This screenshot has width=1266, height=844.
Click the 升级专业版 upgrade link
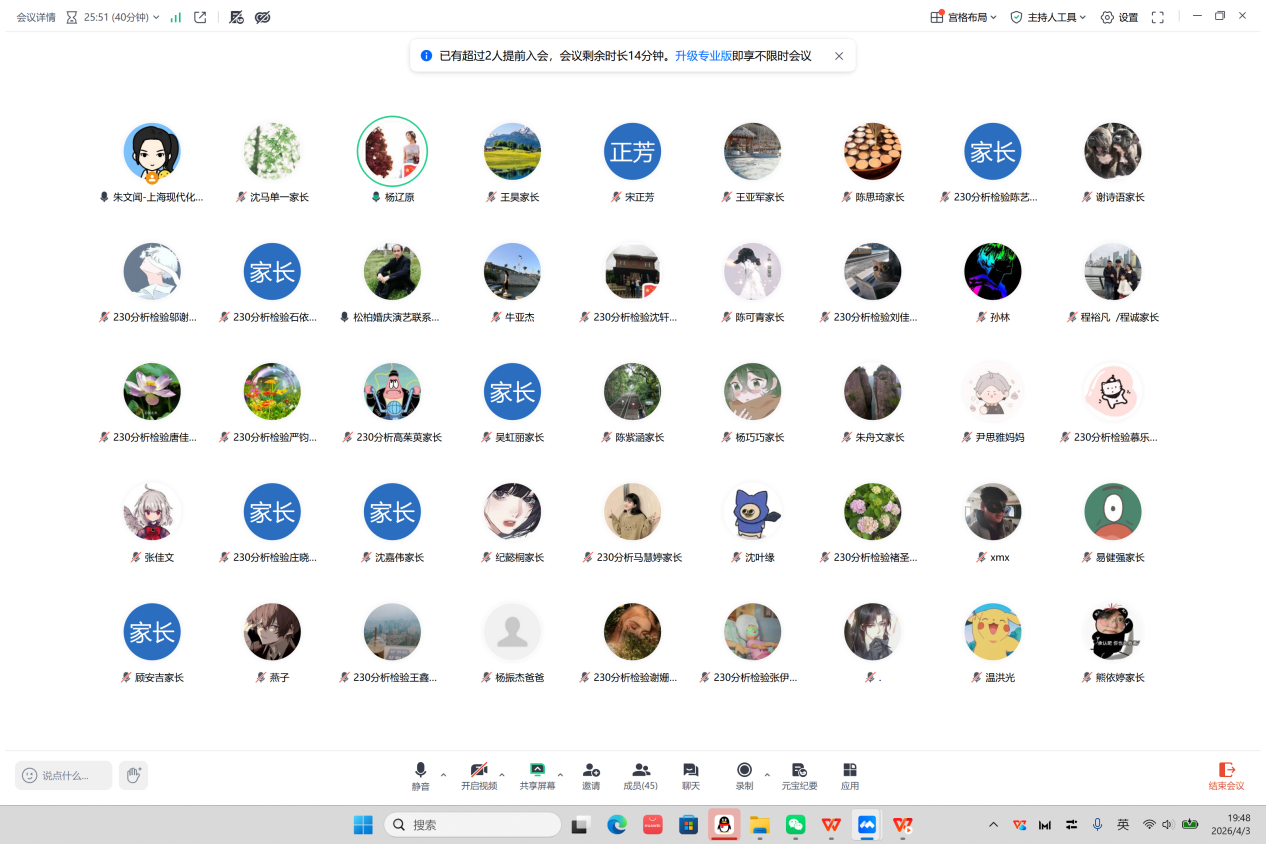pyautogui.click(x=703, y=56)
